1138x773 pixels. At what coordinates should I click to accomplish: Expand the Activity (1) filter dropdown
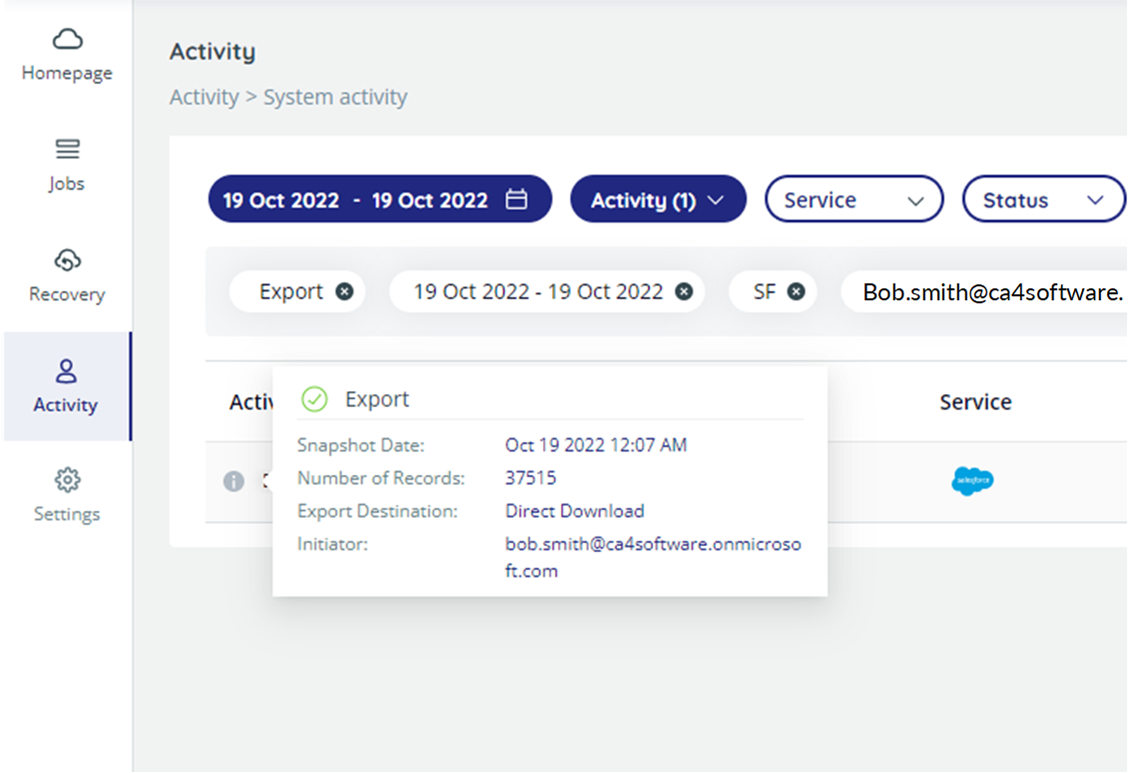(x=657, y=199)
